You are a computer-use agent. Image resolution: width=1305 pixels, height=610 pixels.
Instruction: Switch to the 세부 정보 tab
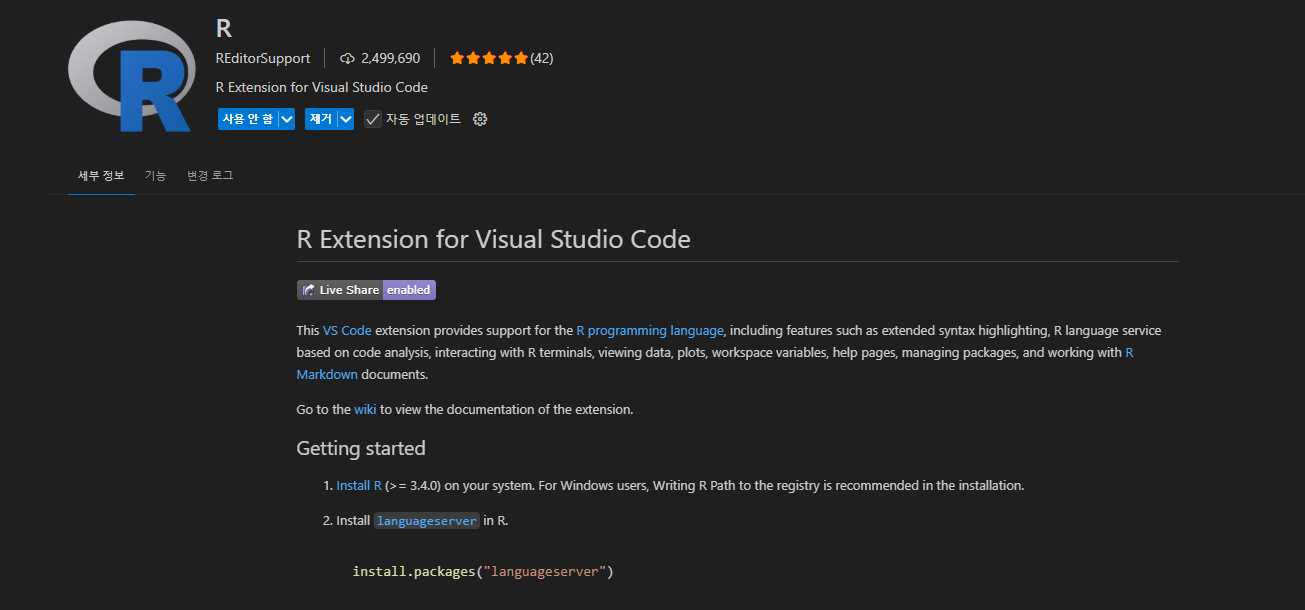tap(101, 175)
